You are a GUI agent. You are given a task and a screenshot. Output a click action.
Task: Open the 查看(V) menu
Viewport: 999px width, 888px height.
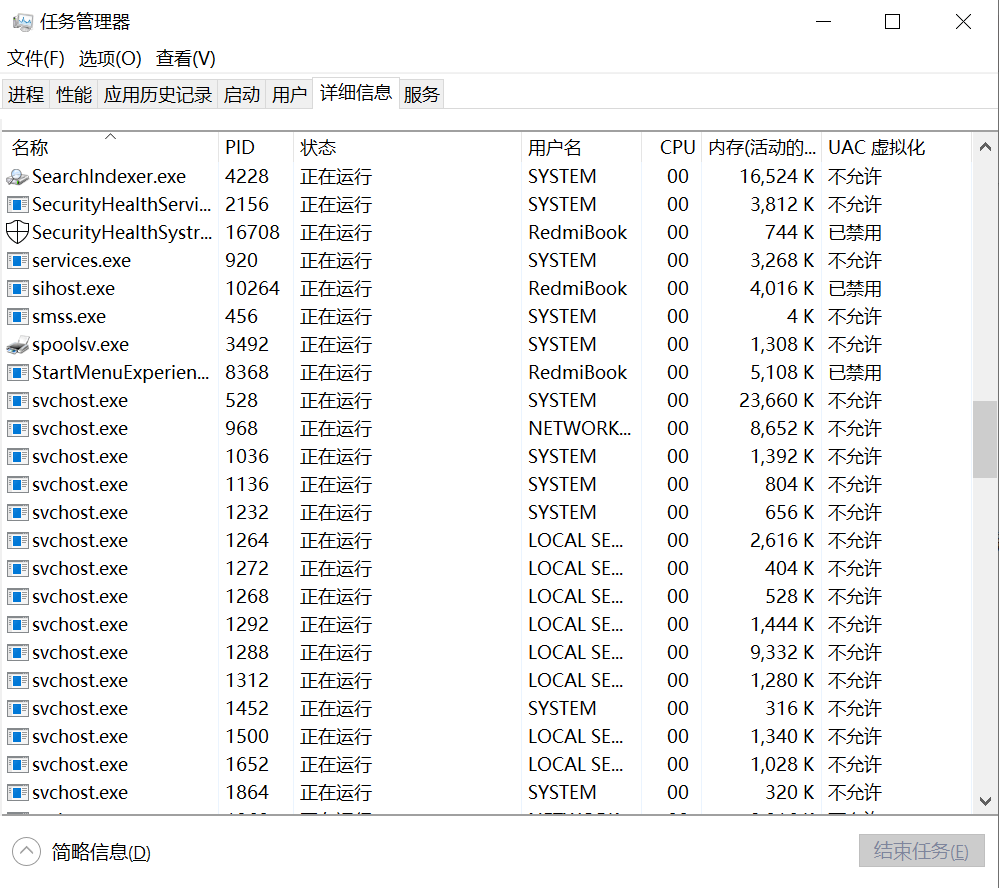point(185,59)
